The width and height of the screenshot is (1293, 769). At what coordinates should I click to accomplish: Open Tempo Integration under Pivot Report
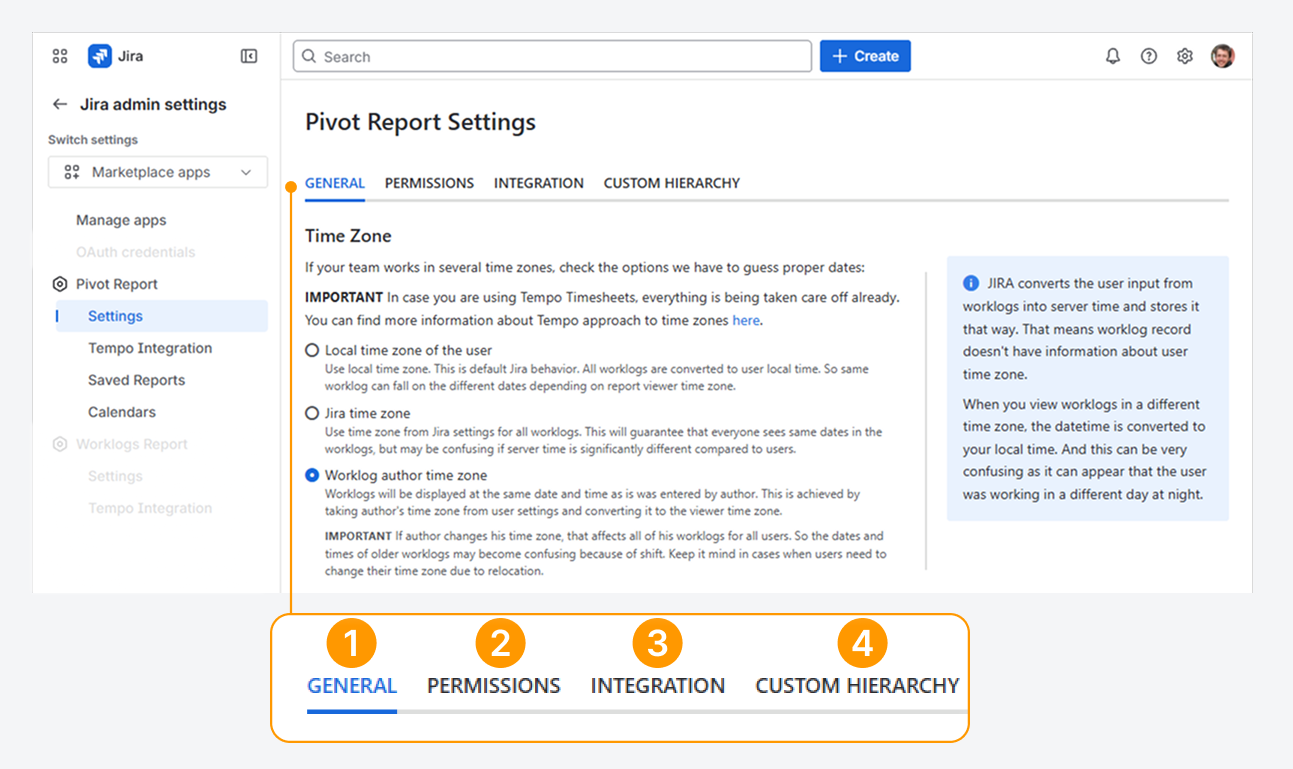click(150, 348)
